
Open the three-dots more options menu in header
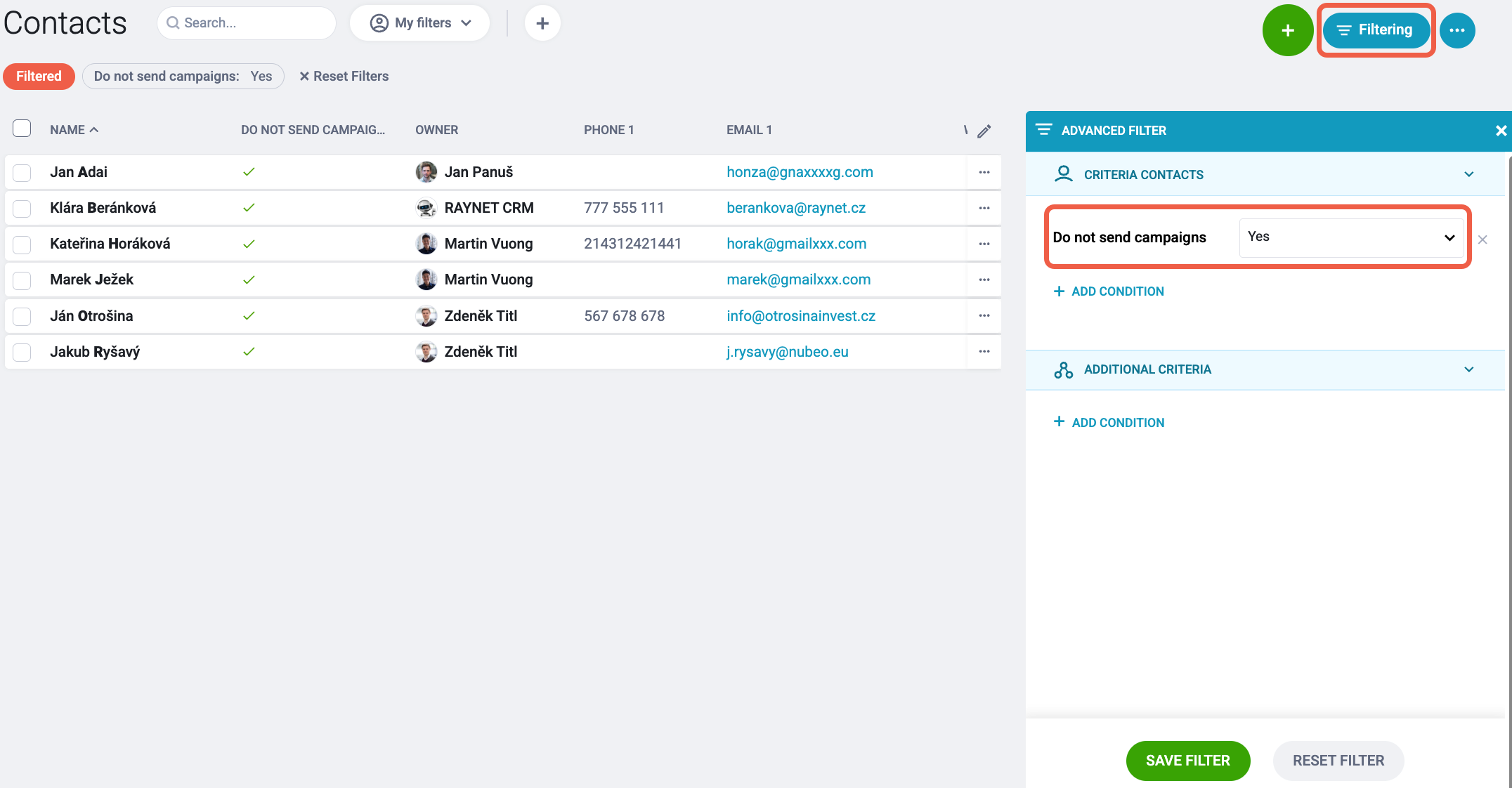[x=1457, y=30]
